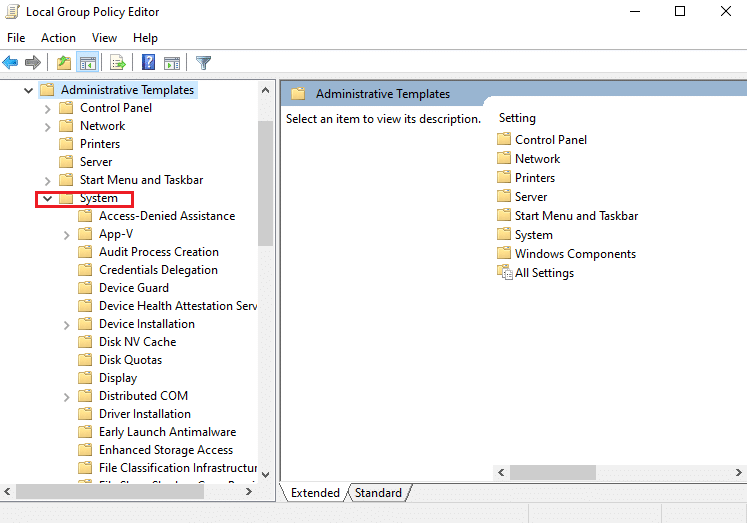Open the Help menu
This screenshot has width=747, height=523.
point(145,38)
